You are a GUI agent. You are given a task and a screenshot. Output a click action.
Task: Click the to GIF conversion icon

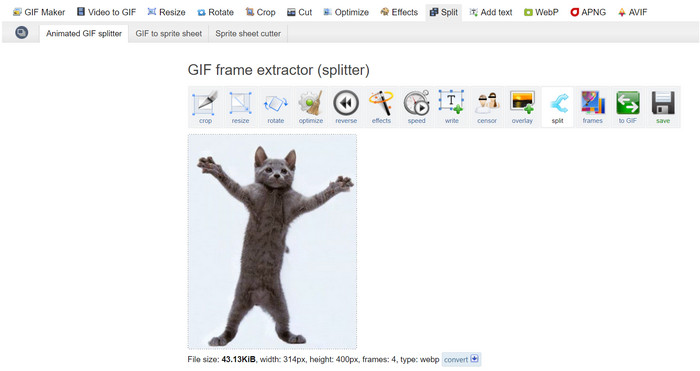pos(628,107)
